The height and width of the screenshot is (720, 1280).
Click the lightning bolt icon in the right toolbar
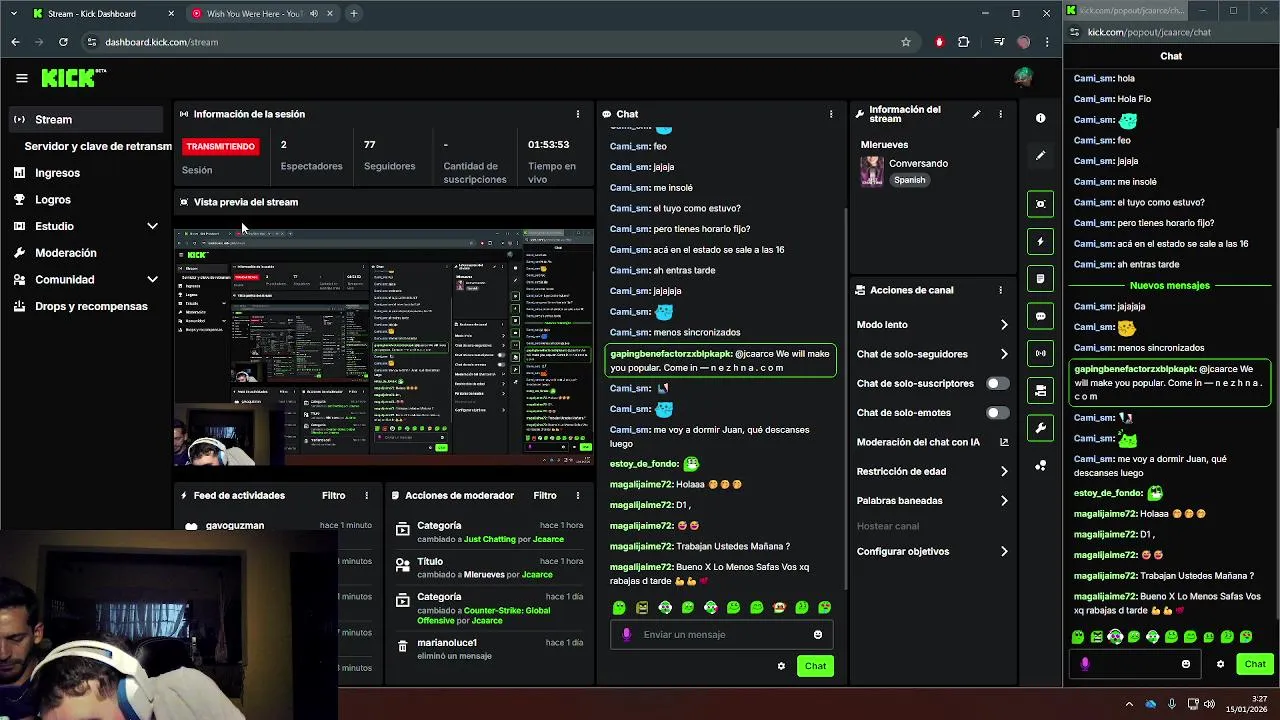point(1040,241)
